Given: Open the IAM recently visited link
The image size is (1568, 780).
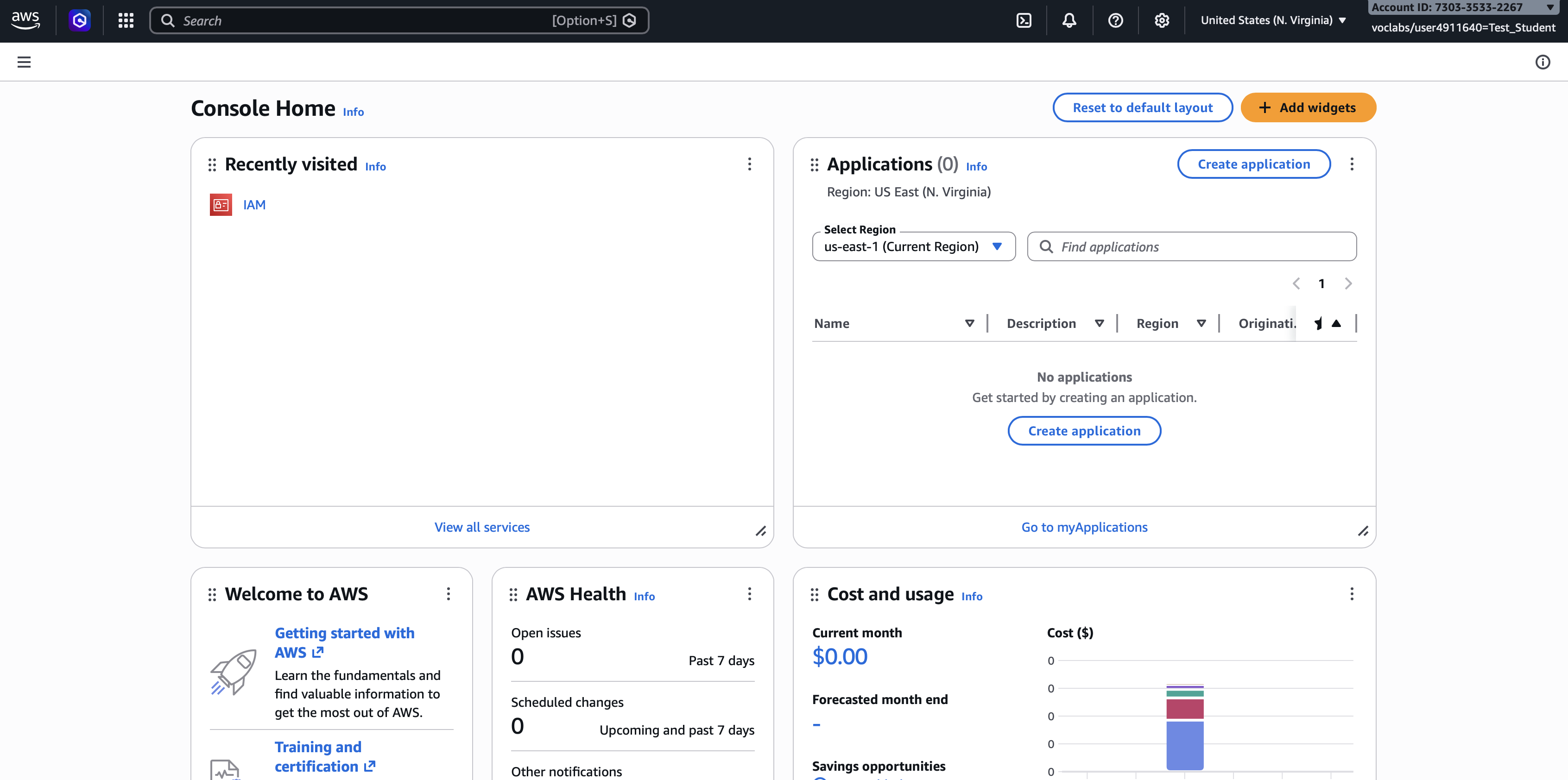Looking at the screenshot, I should 254,205.
